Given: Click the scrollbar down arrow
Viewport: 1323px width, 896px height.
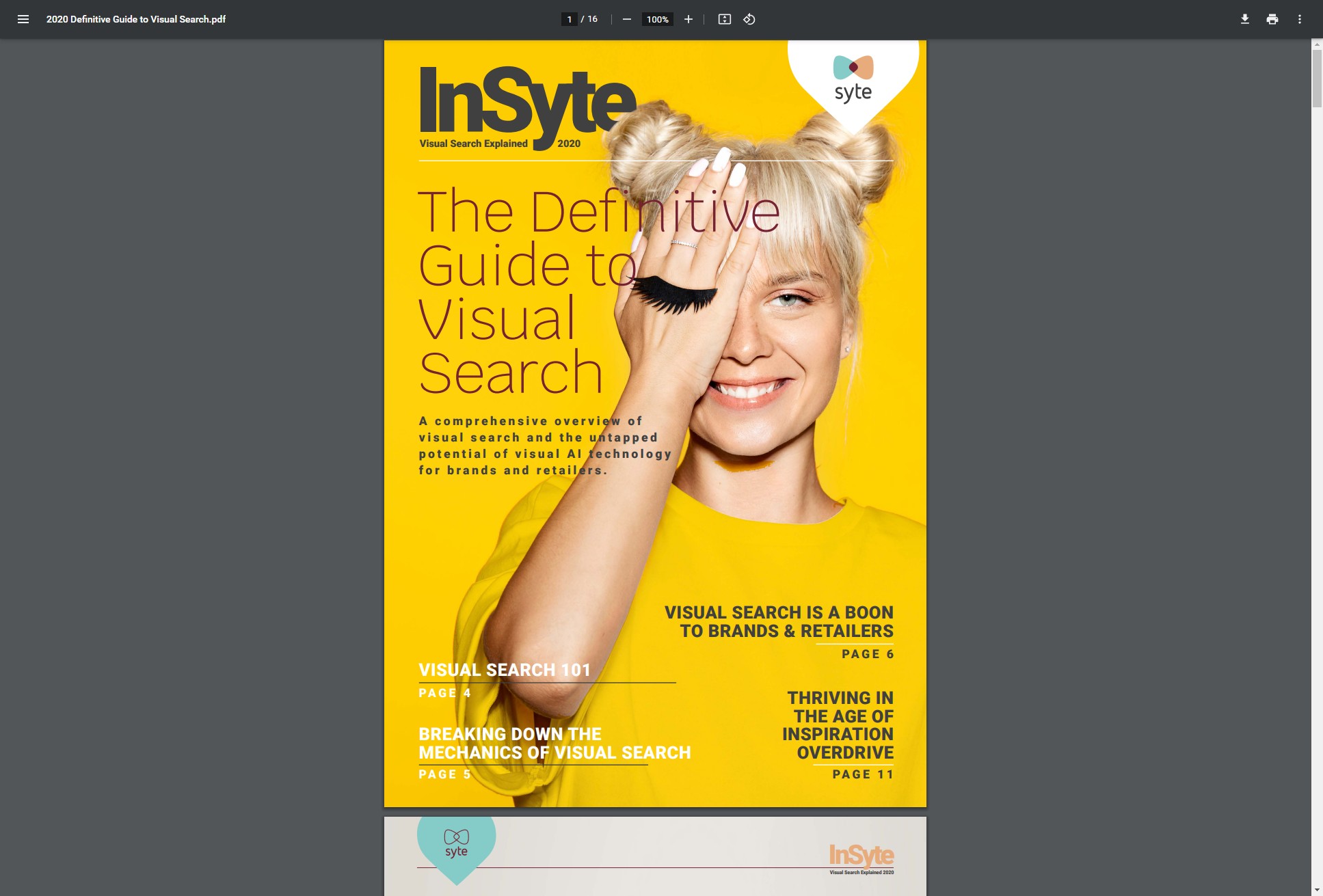Looking at the screenshot, I should point(1317,891).
